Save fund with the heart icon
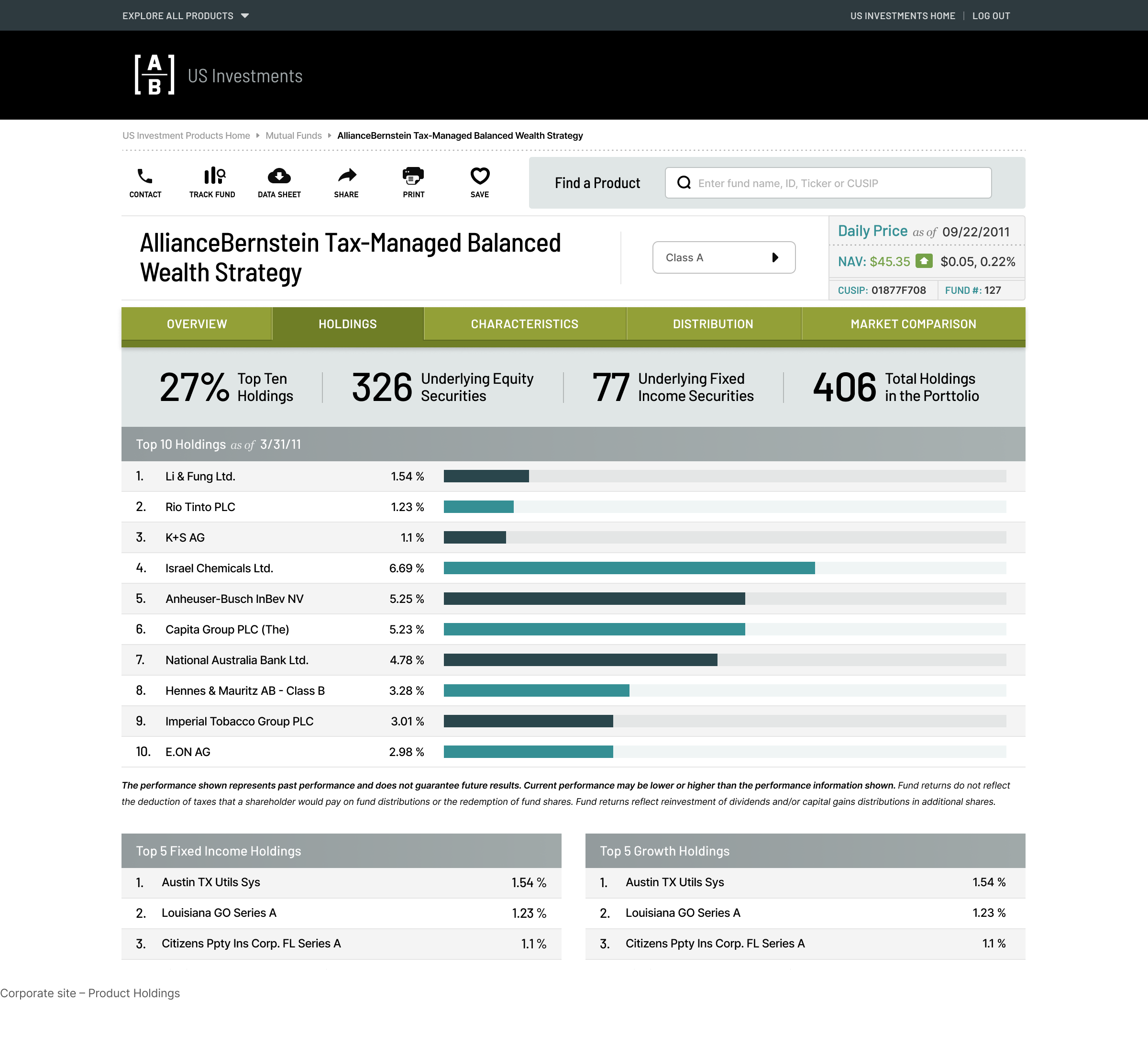1148x1046 pixels. click(x=480, y=176)
